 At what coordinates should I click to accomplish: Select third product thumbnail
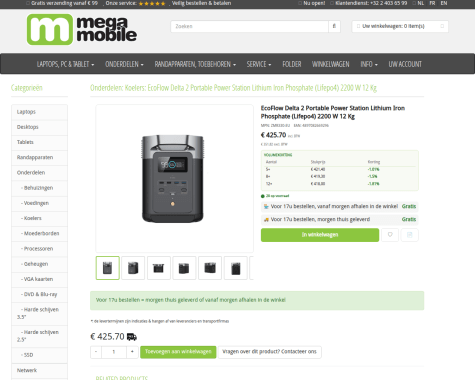point(159,268)
